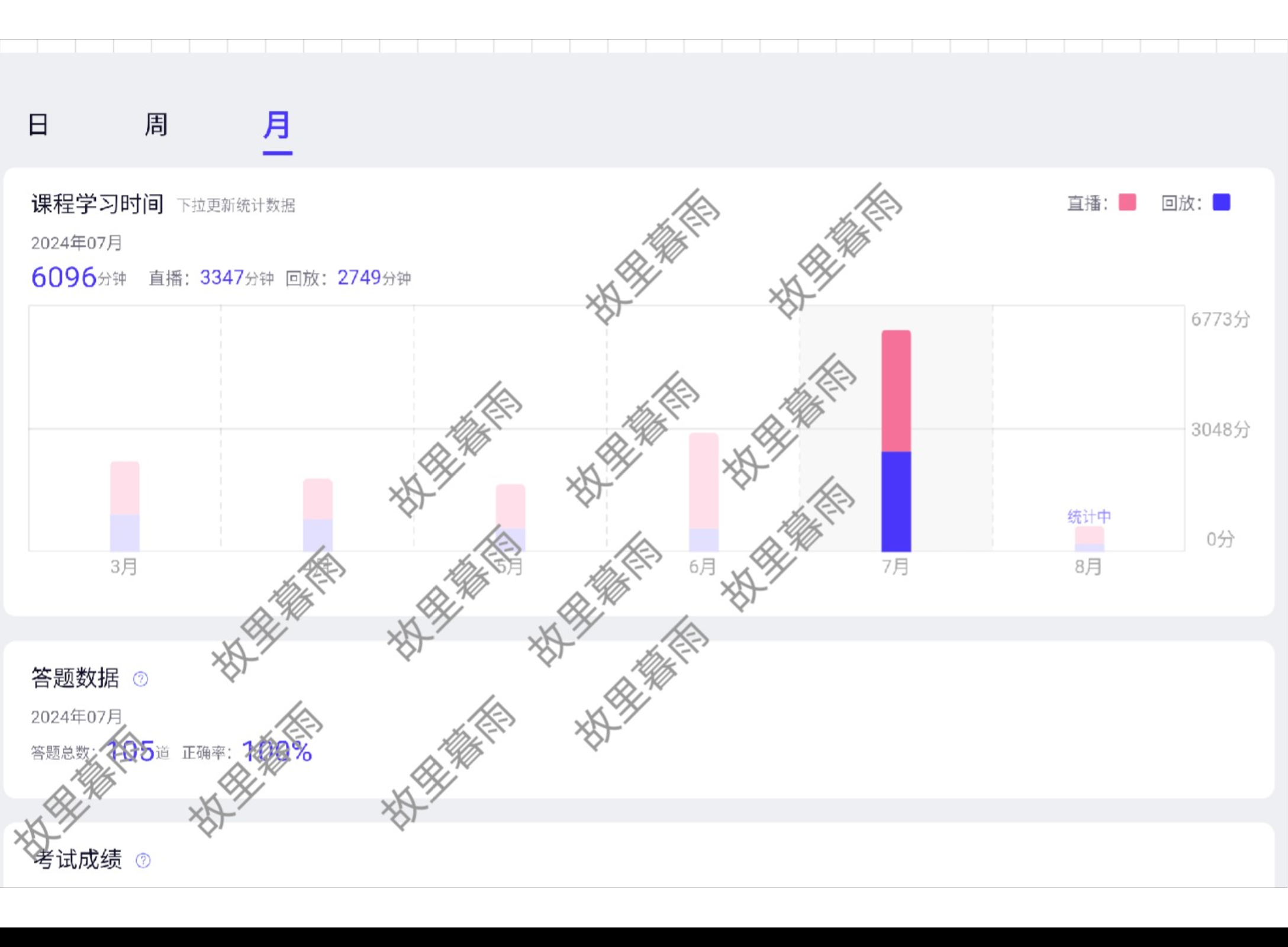Click the help icon next to 答题数据
The image size is (1288, 947).
coord(140,679)
